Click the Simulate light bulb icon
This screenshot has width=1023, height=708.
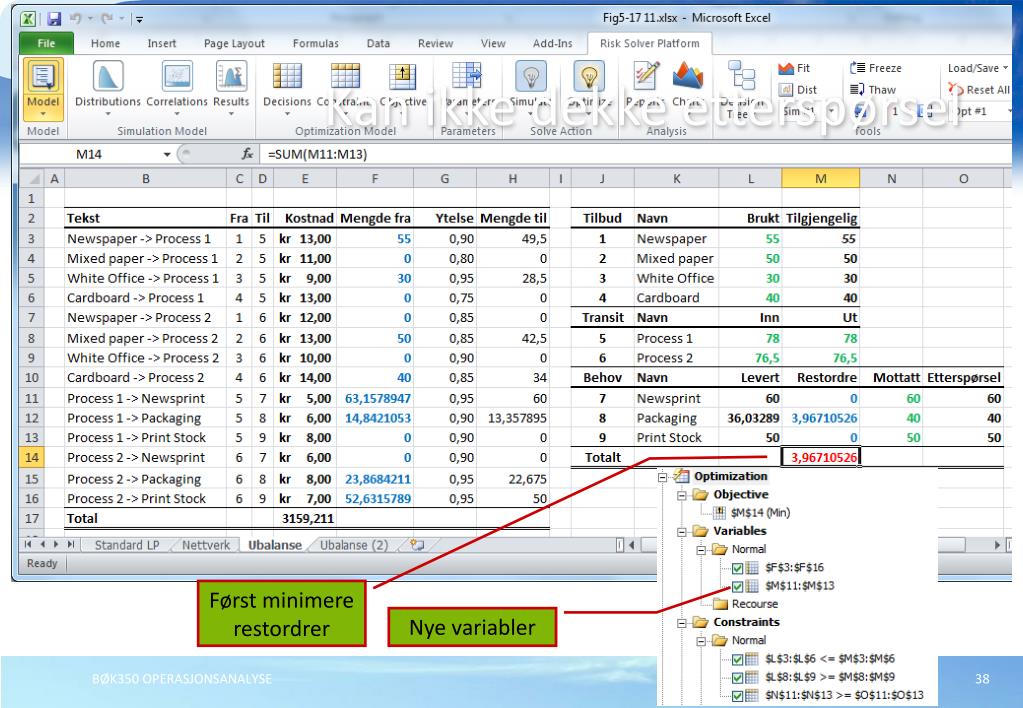pos(530,76)
